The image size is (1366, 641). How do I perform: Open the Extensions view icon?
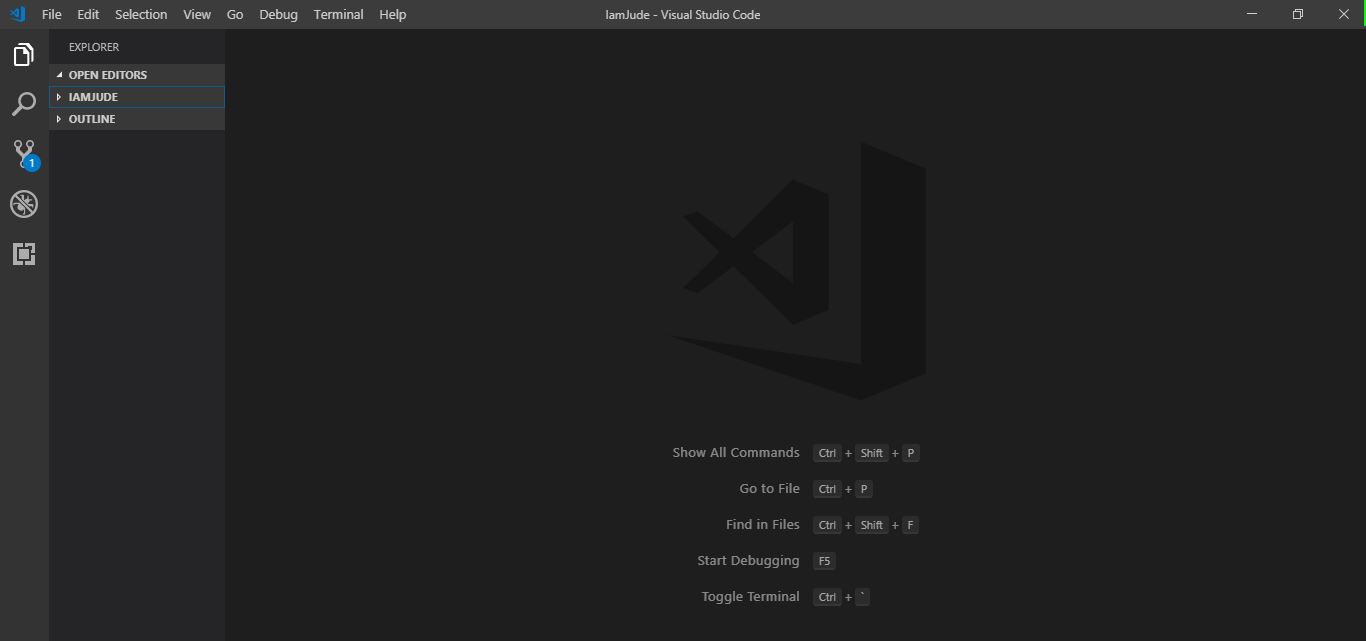(24, 254)
